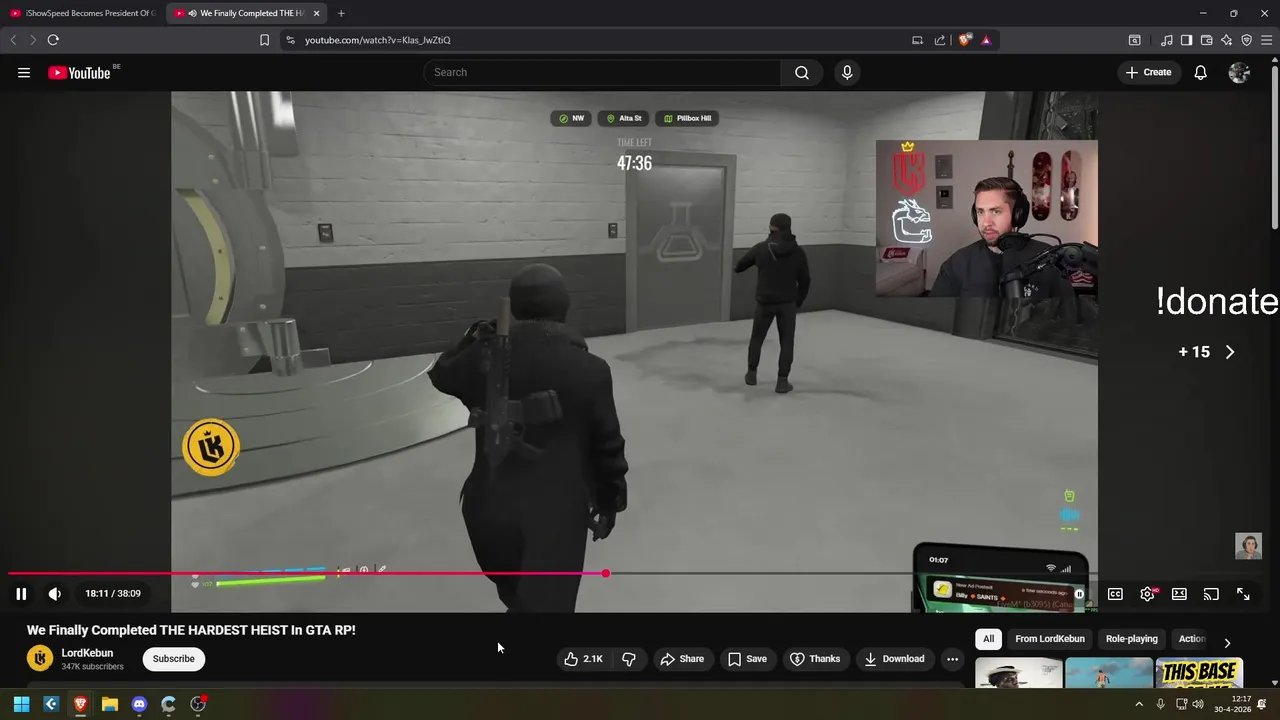Focus the YouTube Search field
This screenshot has width=1280, height=720.
[x=602, y=72]
